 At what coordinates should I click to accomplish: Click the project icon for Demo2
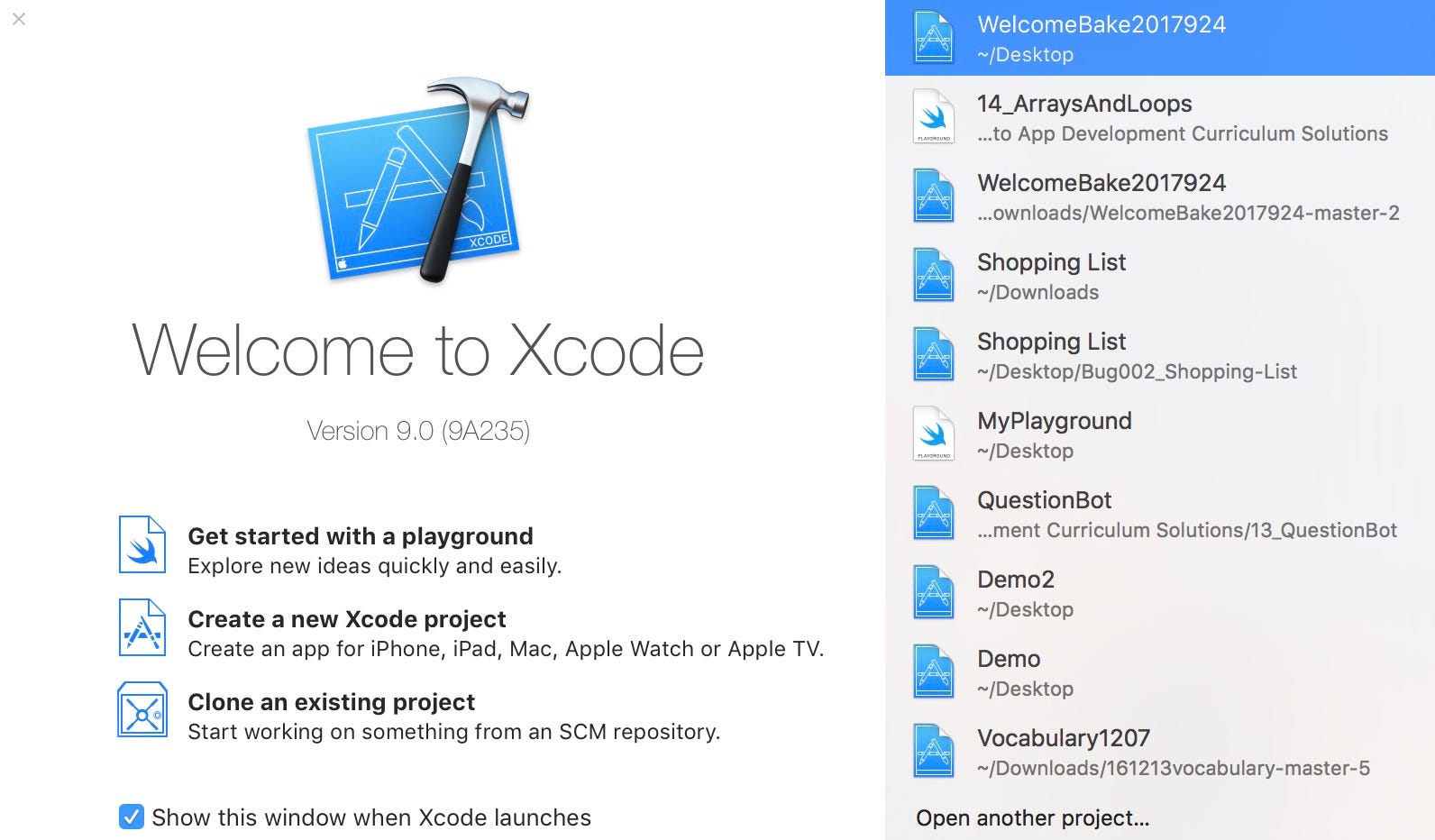point(934,592)
